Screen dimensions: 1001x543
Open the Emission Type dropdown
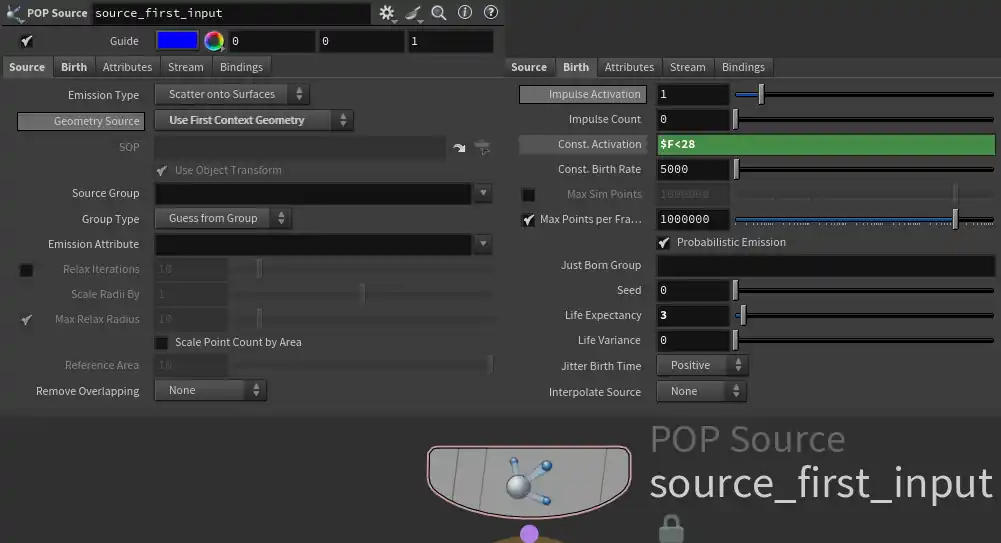point(232,95)
